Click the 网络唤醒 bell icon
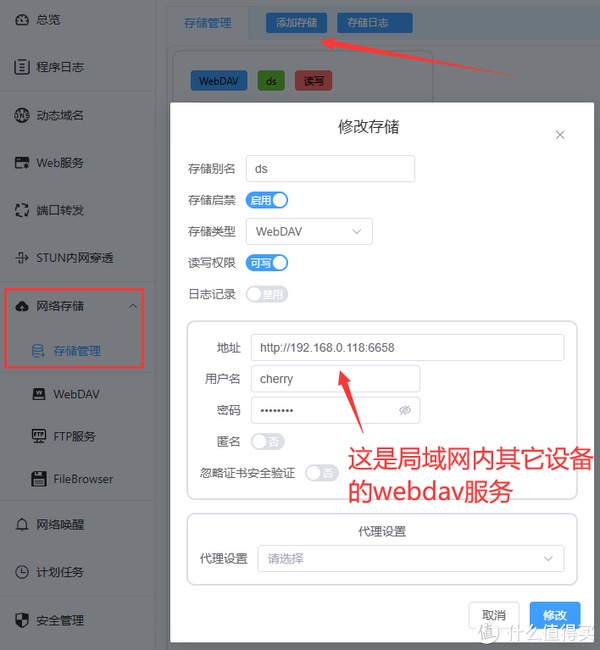The height and width of the screenshot is (650, 600). click(22, 524)
